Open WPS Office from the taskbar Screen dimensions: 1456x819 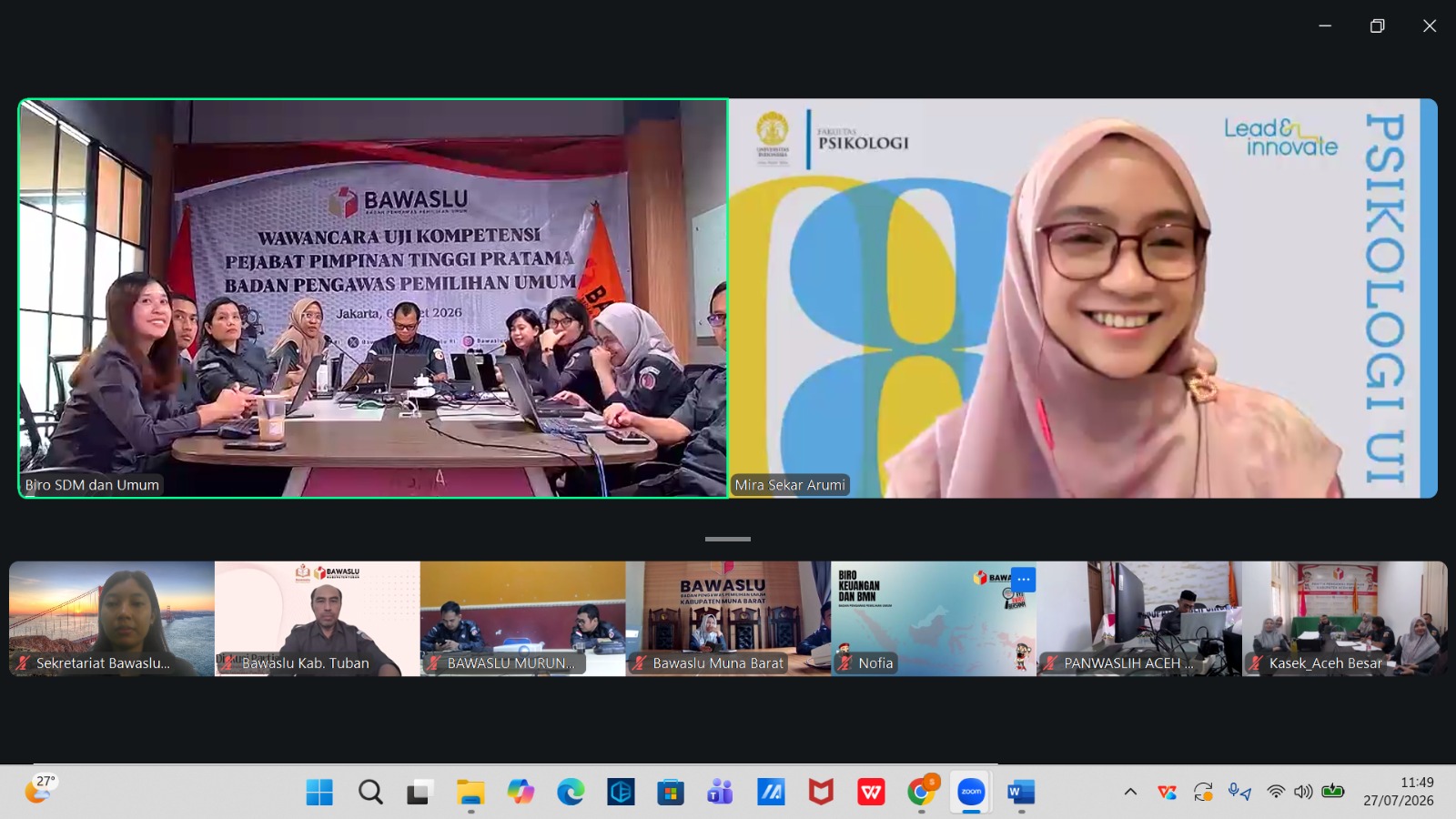[x=871, y=793]
